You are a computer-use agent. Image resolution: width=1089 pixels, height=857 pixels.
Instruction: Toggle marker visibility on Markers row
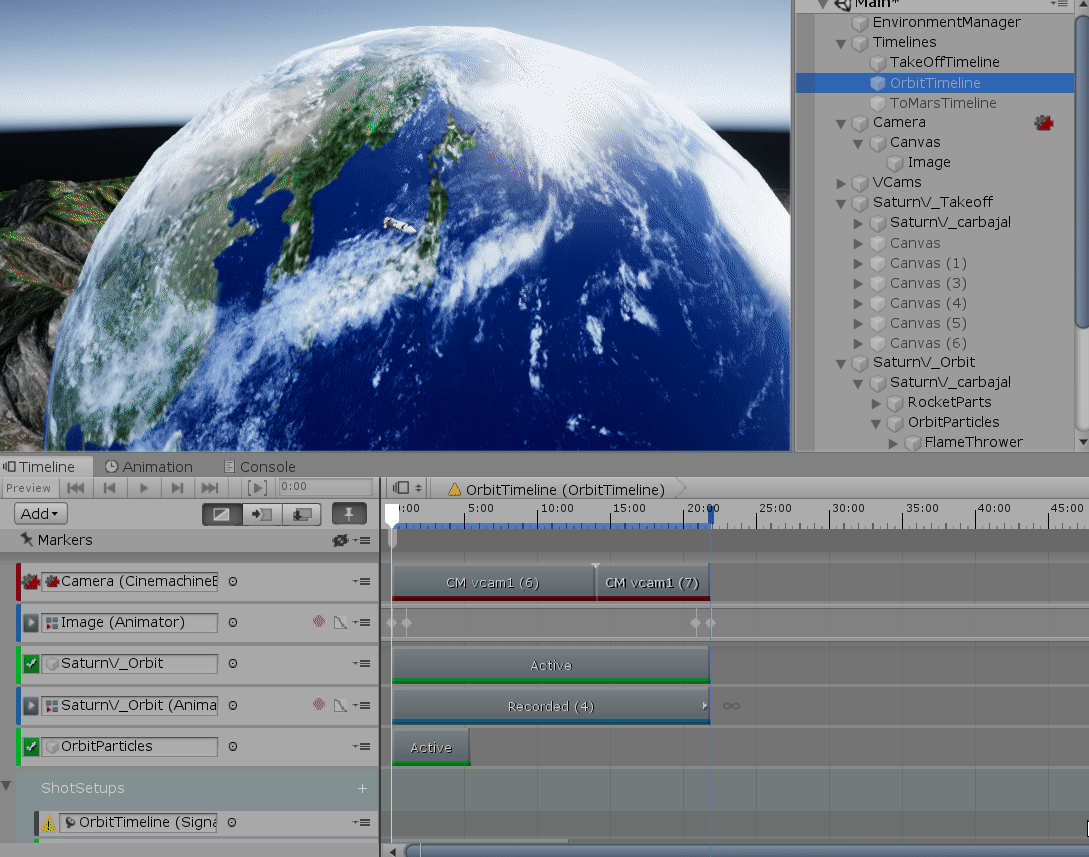coord(340,540)
